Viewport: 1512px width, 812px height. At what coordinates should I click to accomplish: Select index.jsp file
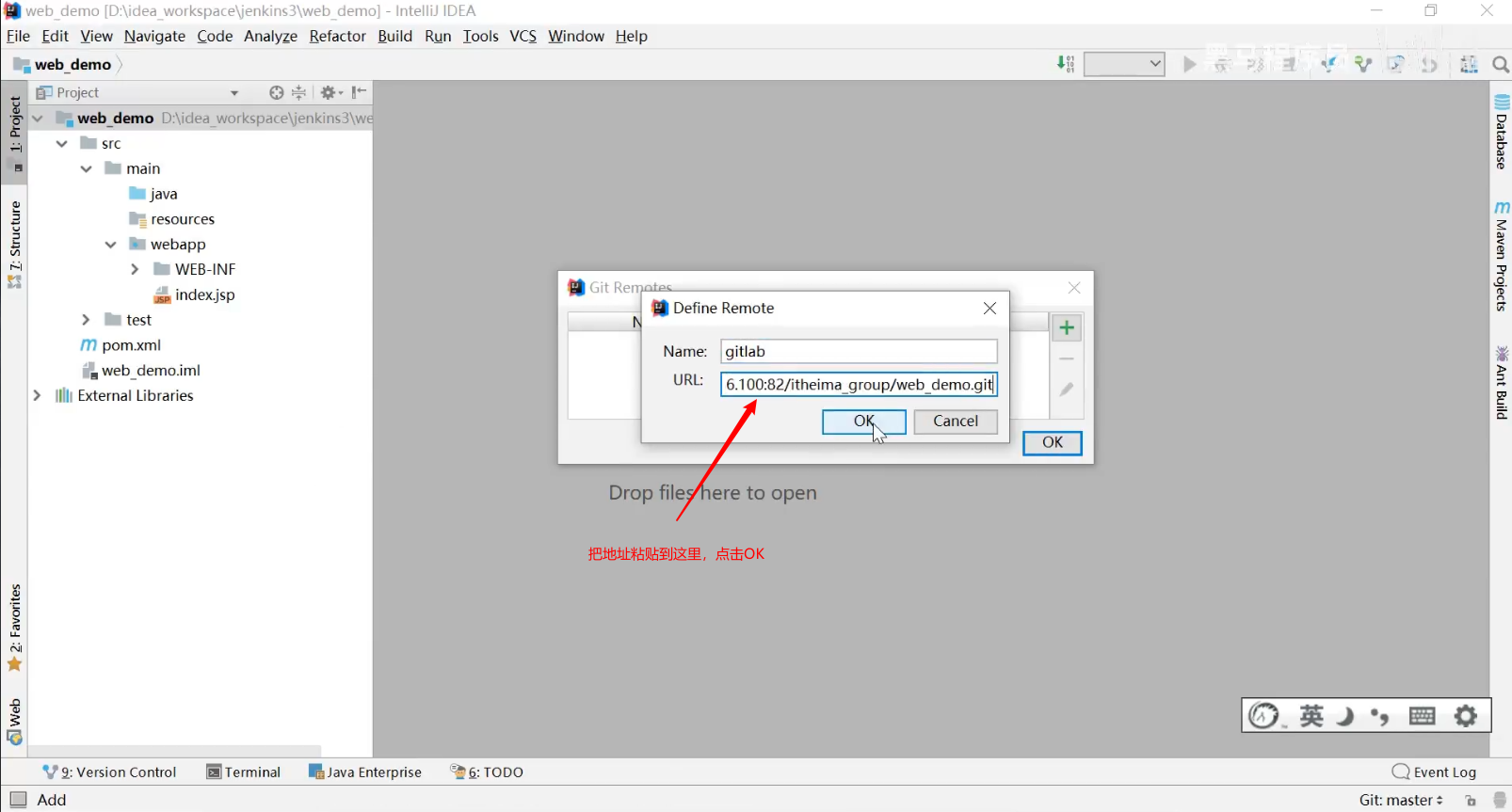click(x=194, y=295)
